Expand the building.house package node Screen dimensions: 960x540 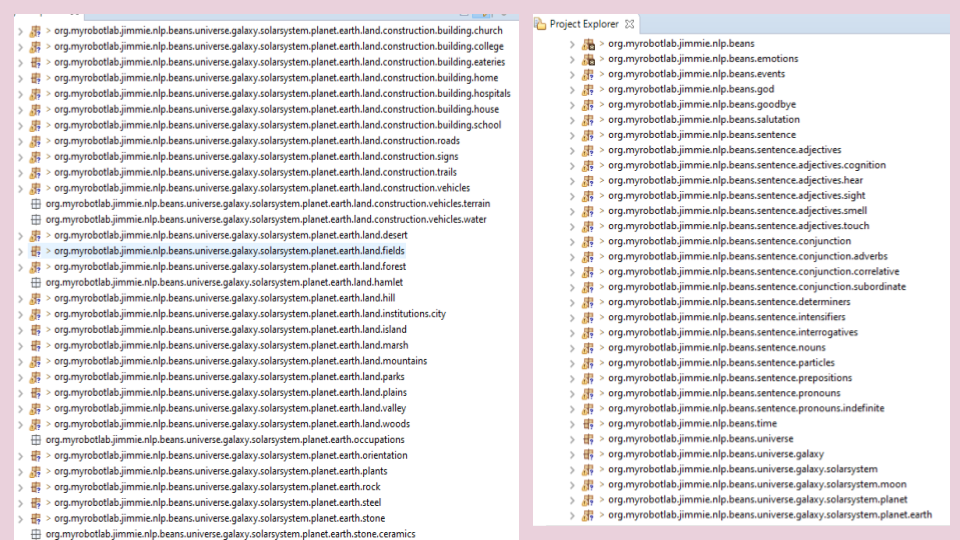pyautogui.click(x=20, y=110)
